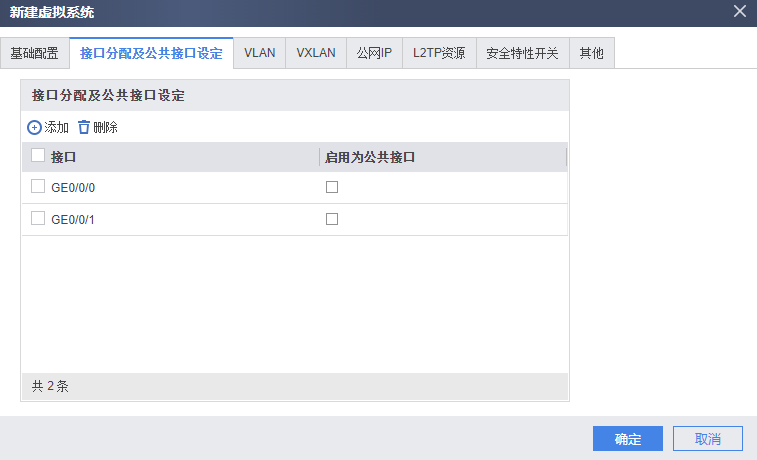Select the GE0/0/1 row checkbox
Screen dimensions: 757x460
(x=38, y=219)
